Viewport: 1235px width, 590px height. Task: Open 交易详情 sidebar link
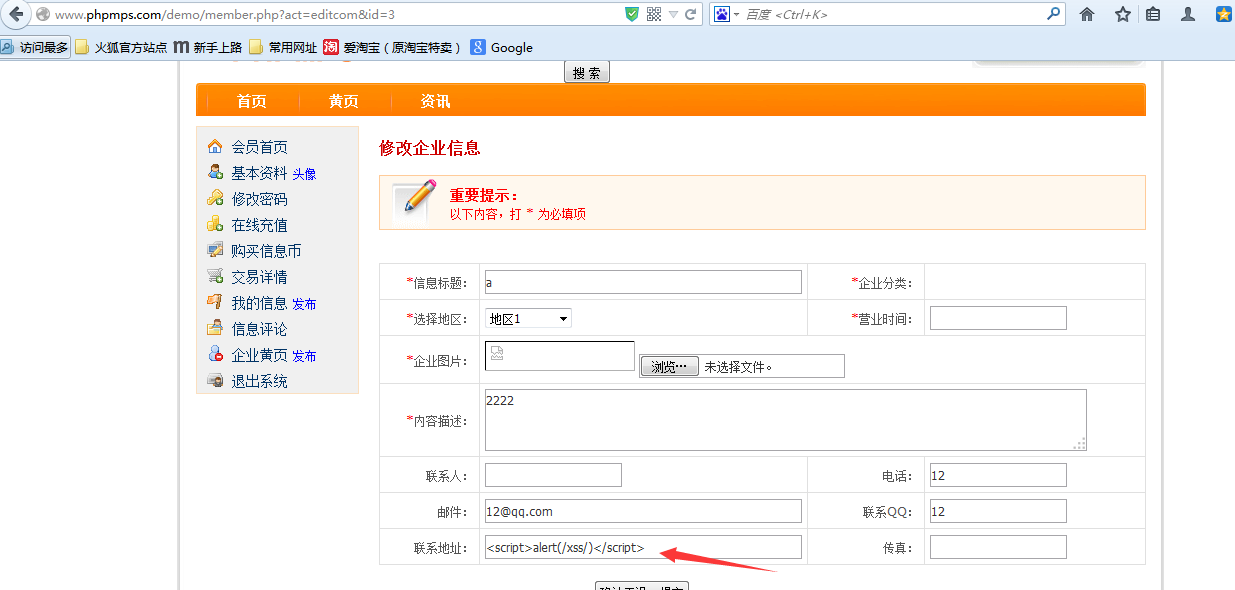pyautogui.click(x=259, y=277)
